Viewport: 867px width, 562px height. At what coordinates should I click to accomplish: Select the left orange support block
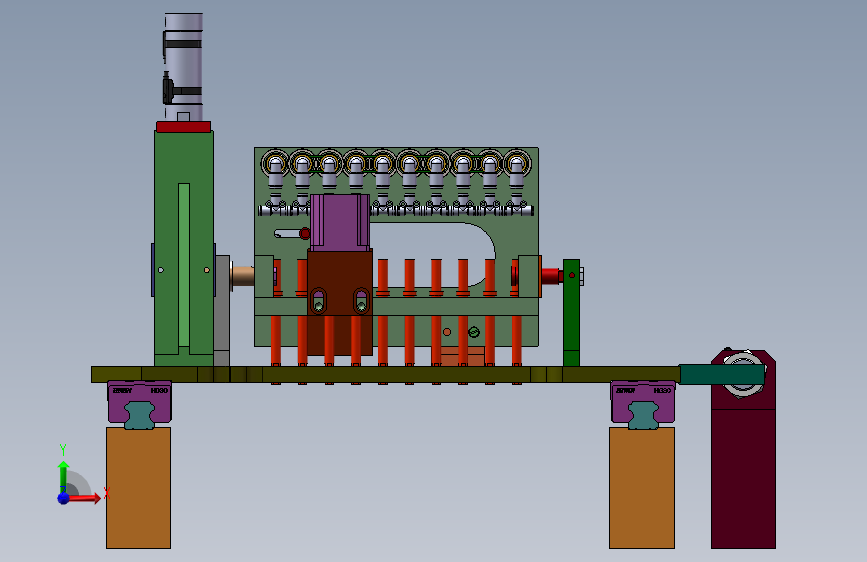pyautogui.click(x=138, y=487)
